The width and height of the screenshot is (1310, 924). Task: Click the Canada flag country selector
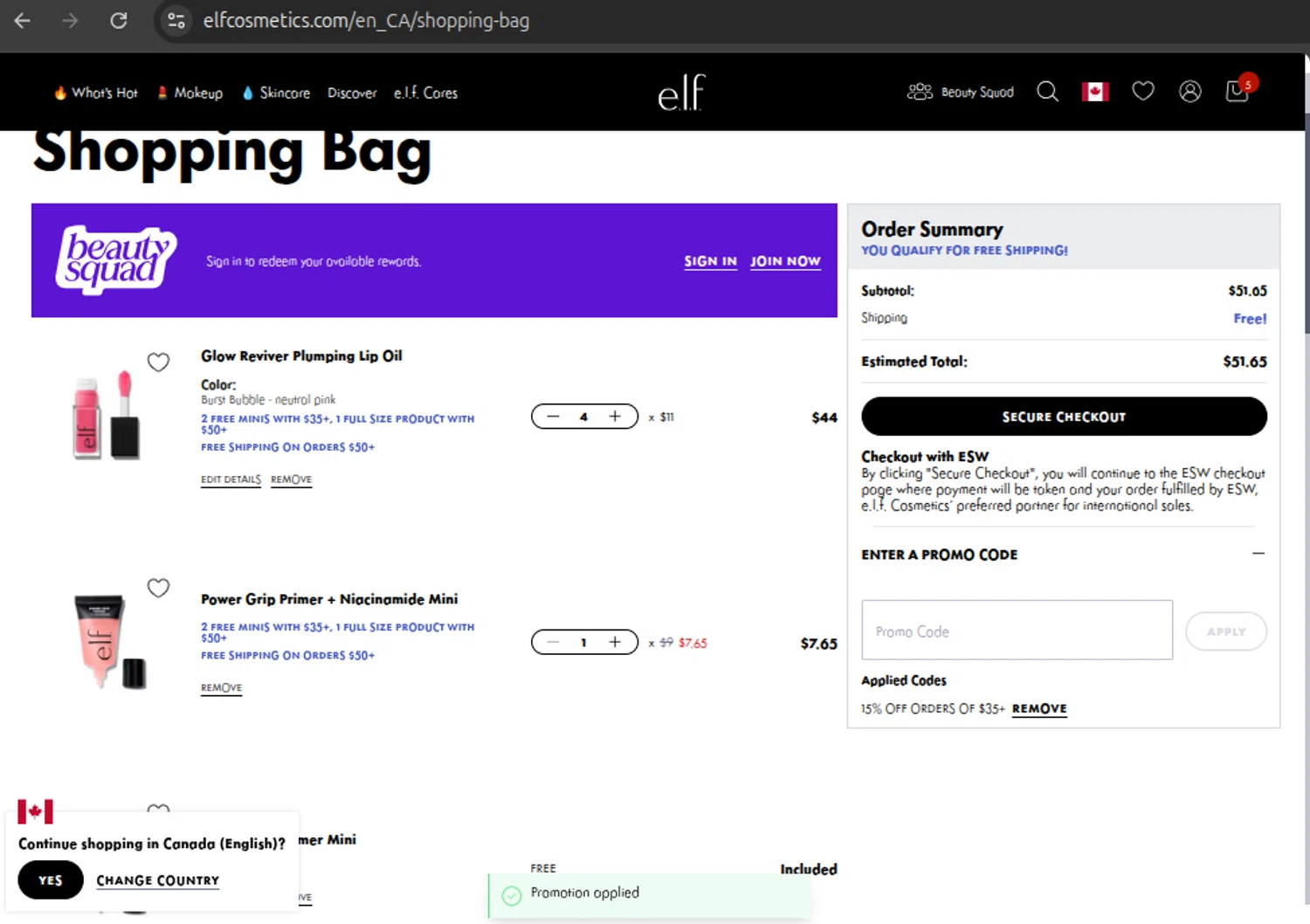click(1095, 92)
